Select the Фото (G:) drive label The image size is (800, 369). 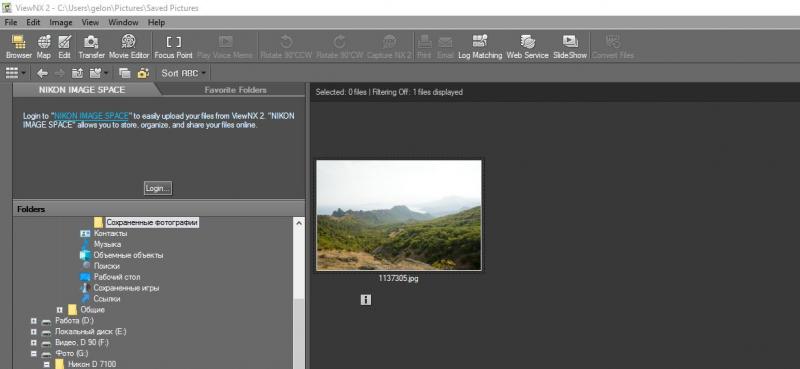point(71,353)
